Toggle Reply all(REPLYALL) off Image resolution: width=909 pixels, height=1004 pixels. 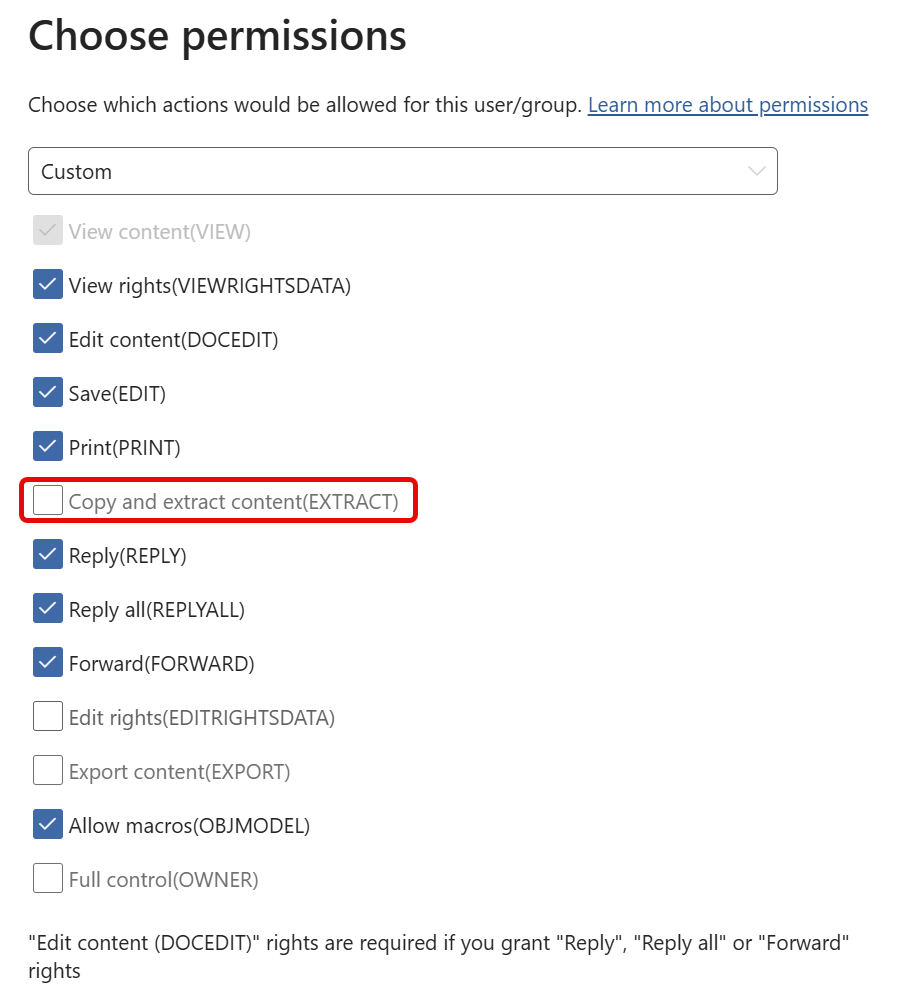[x=47, y=608]
